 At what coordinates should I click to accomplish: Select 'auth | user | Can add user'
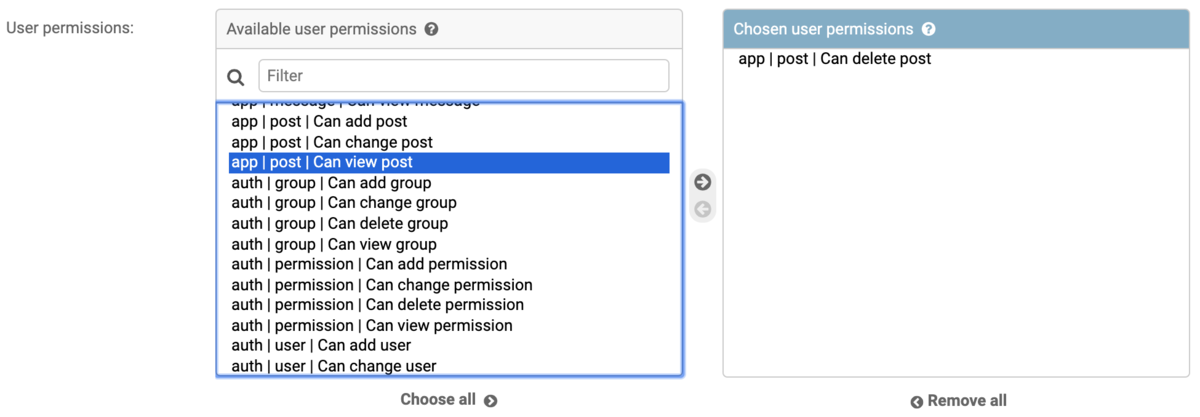tap(449, 345)
